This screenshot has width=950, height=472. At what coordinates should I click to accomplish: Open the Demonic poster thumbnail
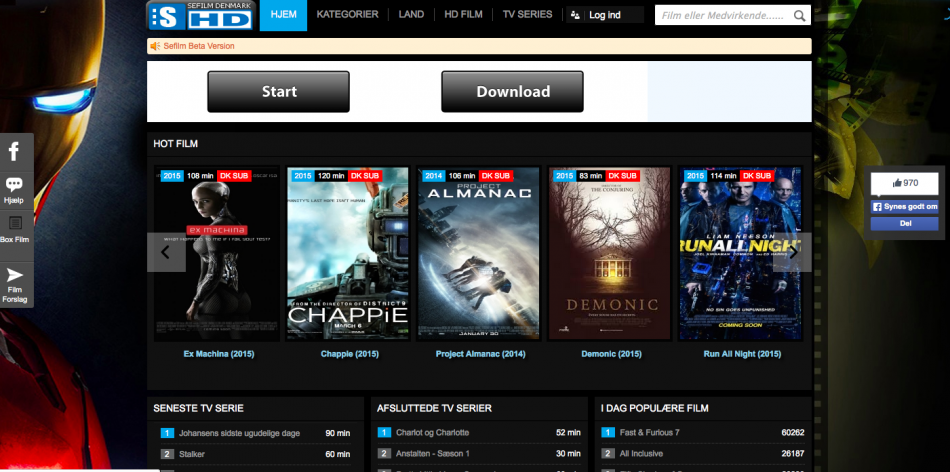[x=610, y=254]
